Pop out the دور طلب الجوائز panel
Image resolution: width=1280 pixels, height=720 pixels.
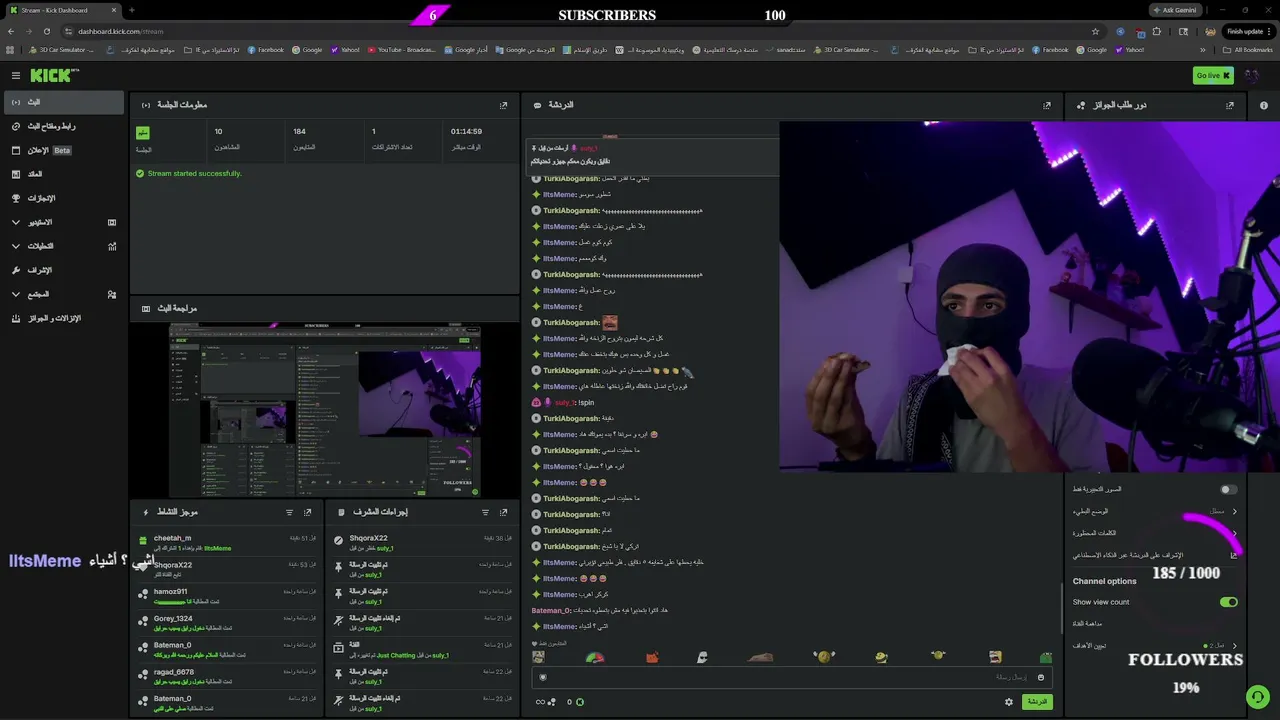click(x=1230, y=105)
